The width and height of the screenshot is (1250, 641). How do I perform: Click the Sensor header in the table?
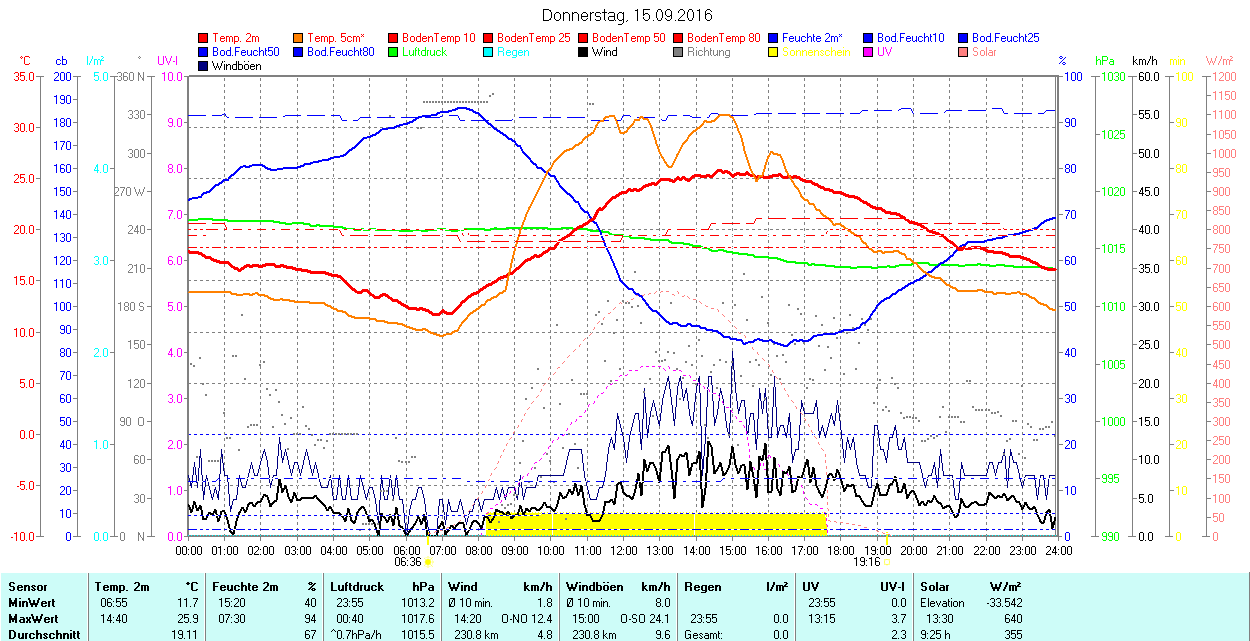point(27,587)
